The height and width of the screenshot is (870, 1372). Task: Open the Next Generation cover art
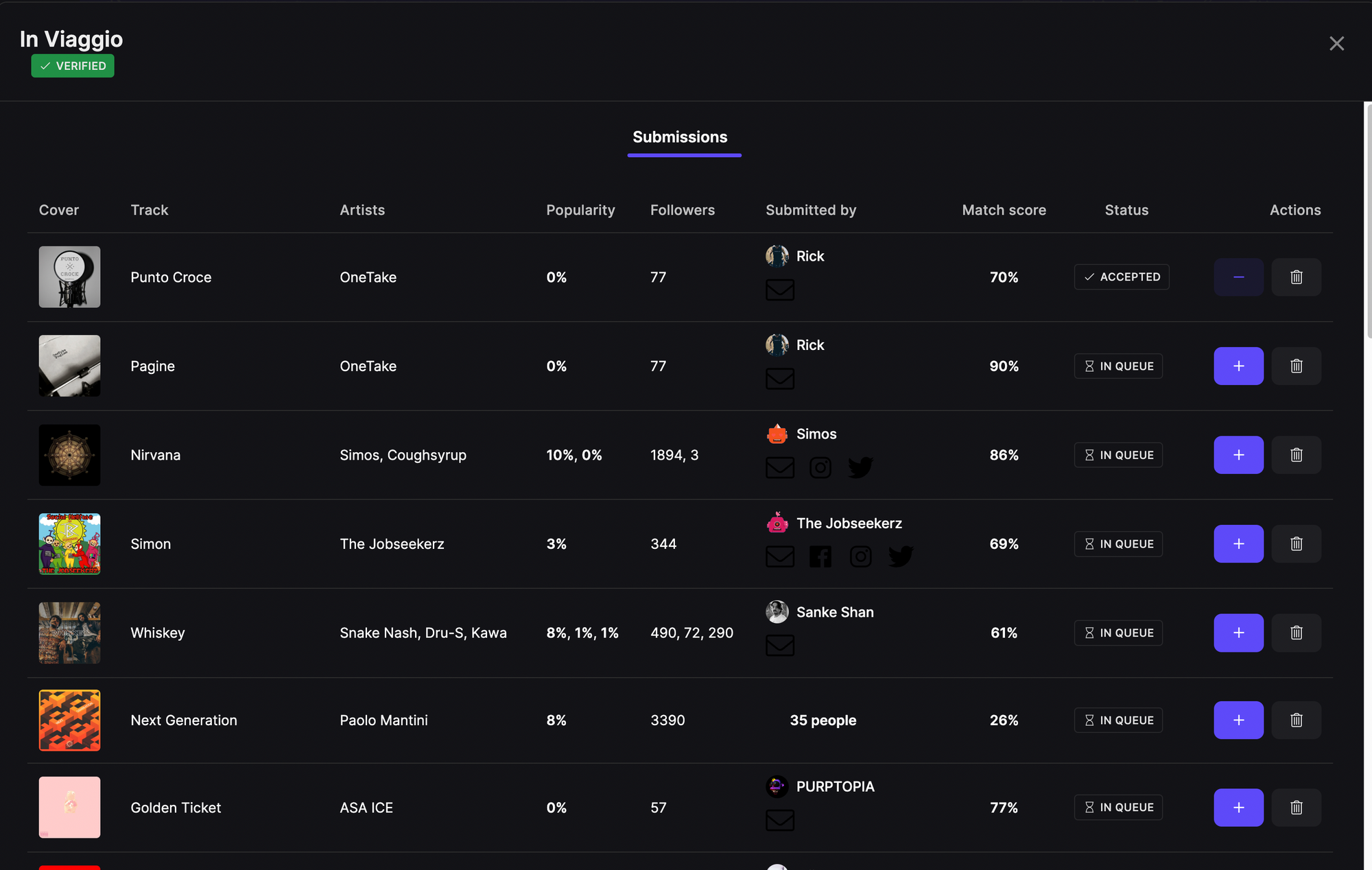pos(69,720)
